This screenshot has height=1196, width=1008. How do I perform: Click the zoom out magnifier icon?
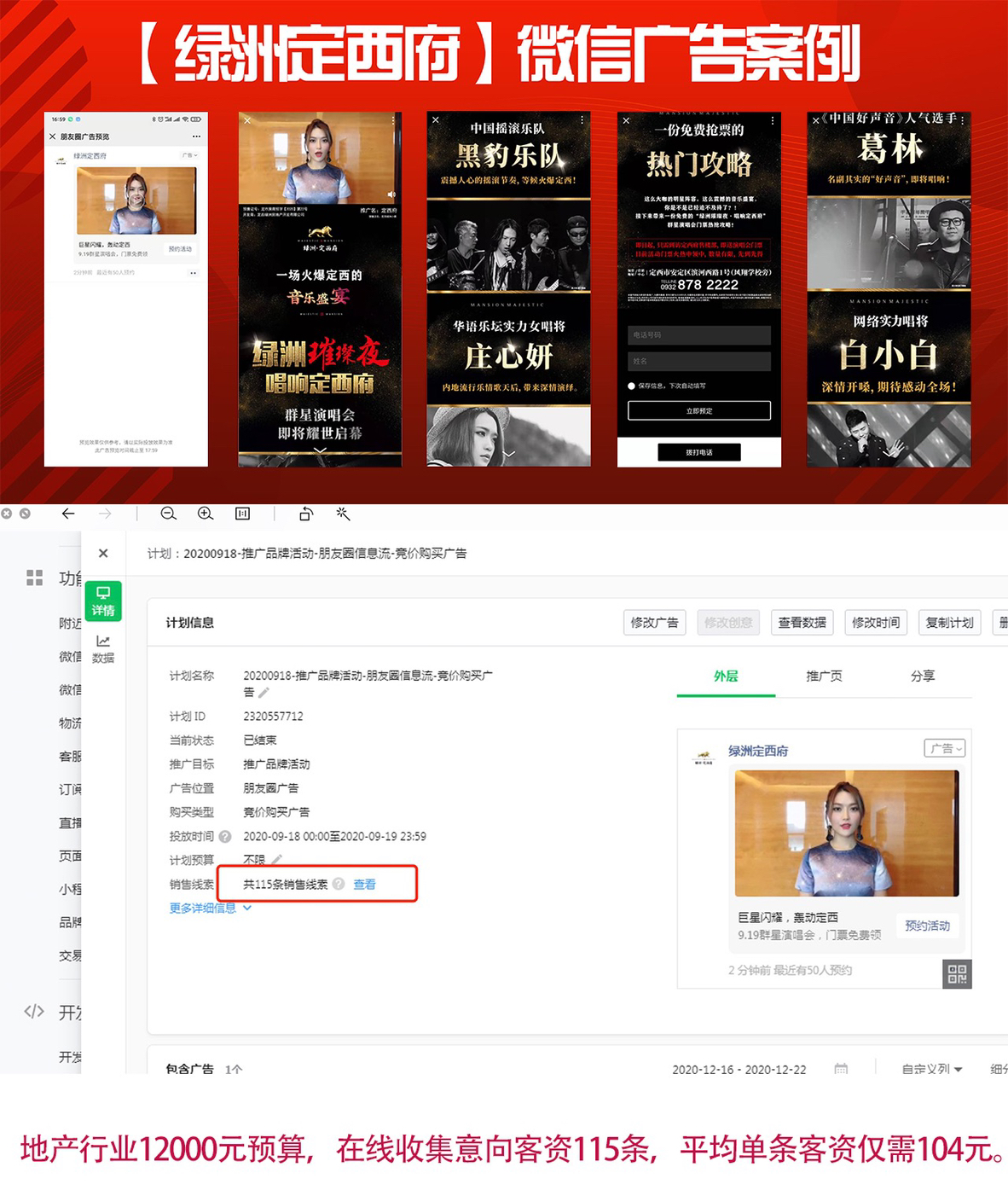[168, 514]
